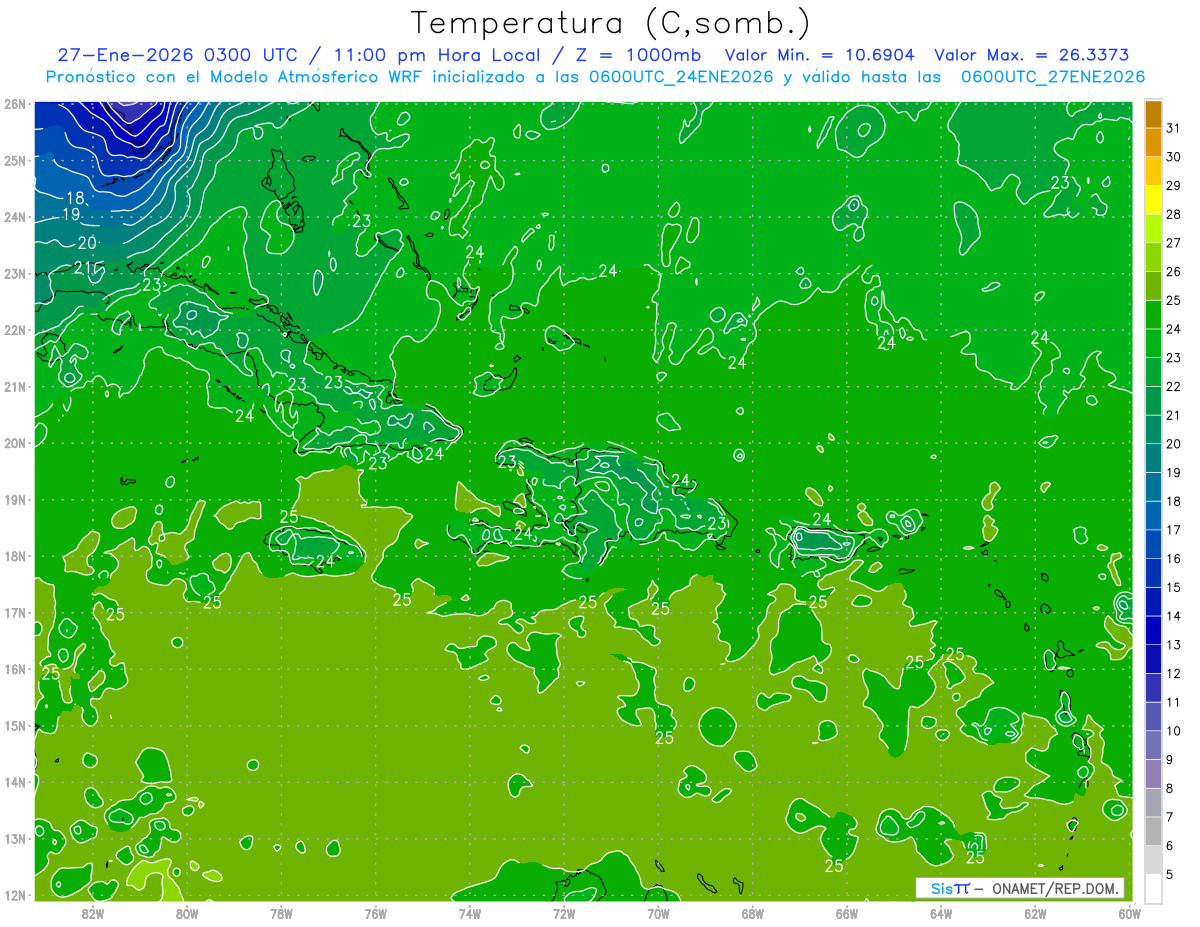1200x927 pixels.
Task: Click the "0600UTC_27ENE2026" valid-until time text
Action: [1053, 77]
